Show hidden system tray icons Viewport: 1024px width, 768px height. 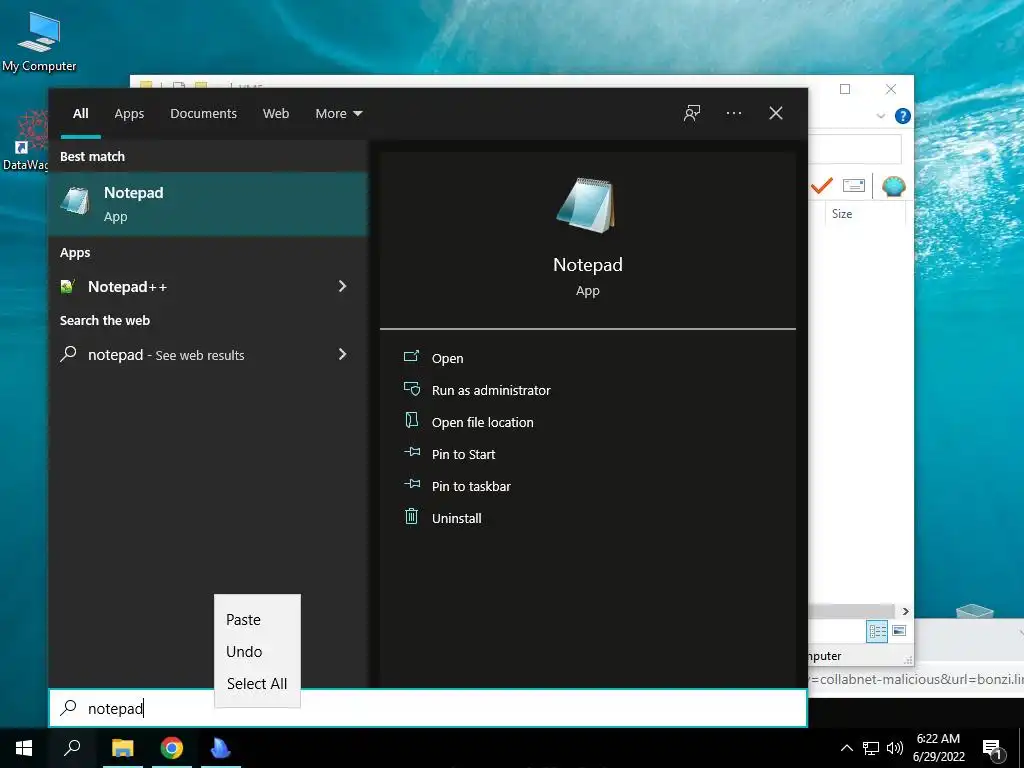click(846, 748)
